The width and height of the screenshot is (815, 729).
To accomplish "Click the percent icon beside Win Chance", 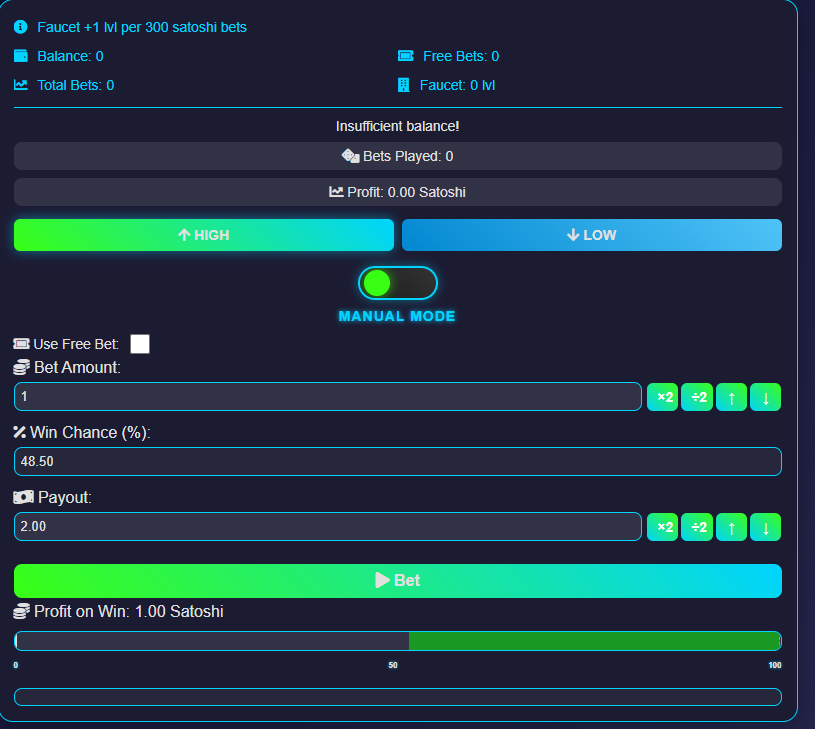I will pos(19,432).
